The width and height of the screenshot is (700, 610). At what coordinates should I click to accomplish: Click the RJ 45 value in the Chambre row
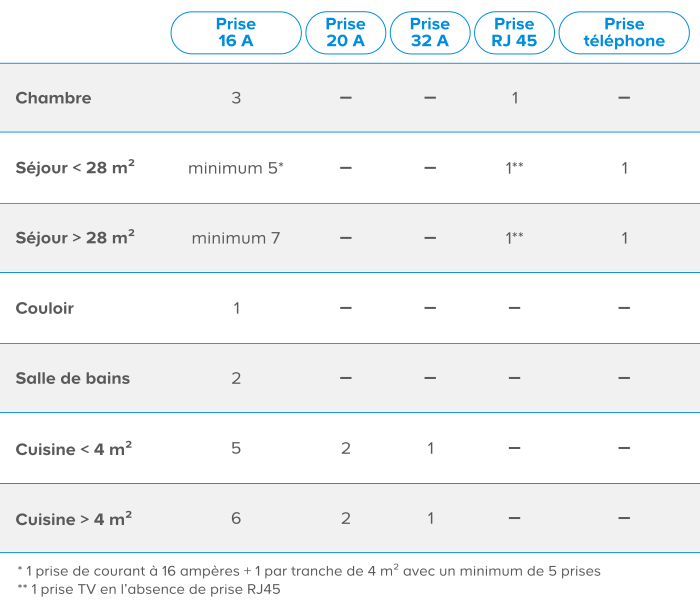point(514,98)
